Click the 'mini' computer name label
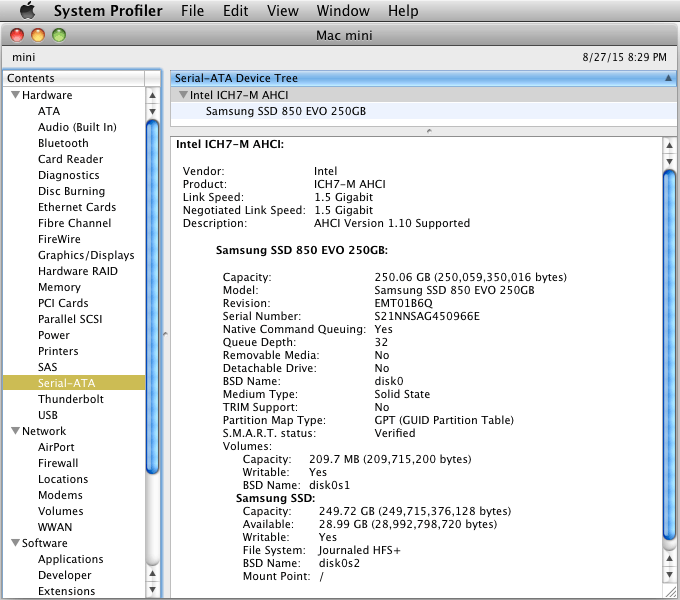This screenshot has height=600, width=680. click(x=23, y=57)
